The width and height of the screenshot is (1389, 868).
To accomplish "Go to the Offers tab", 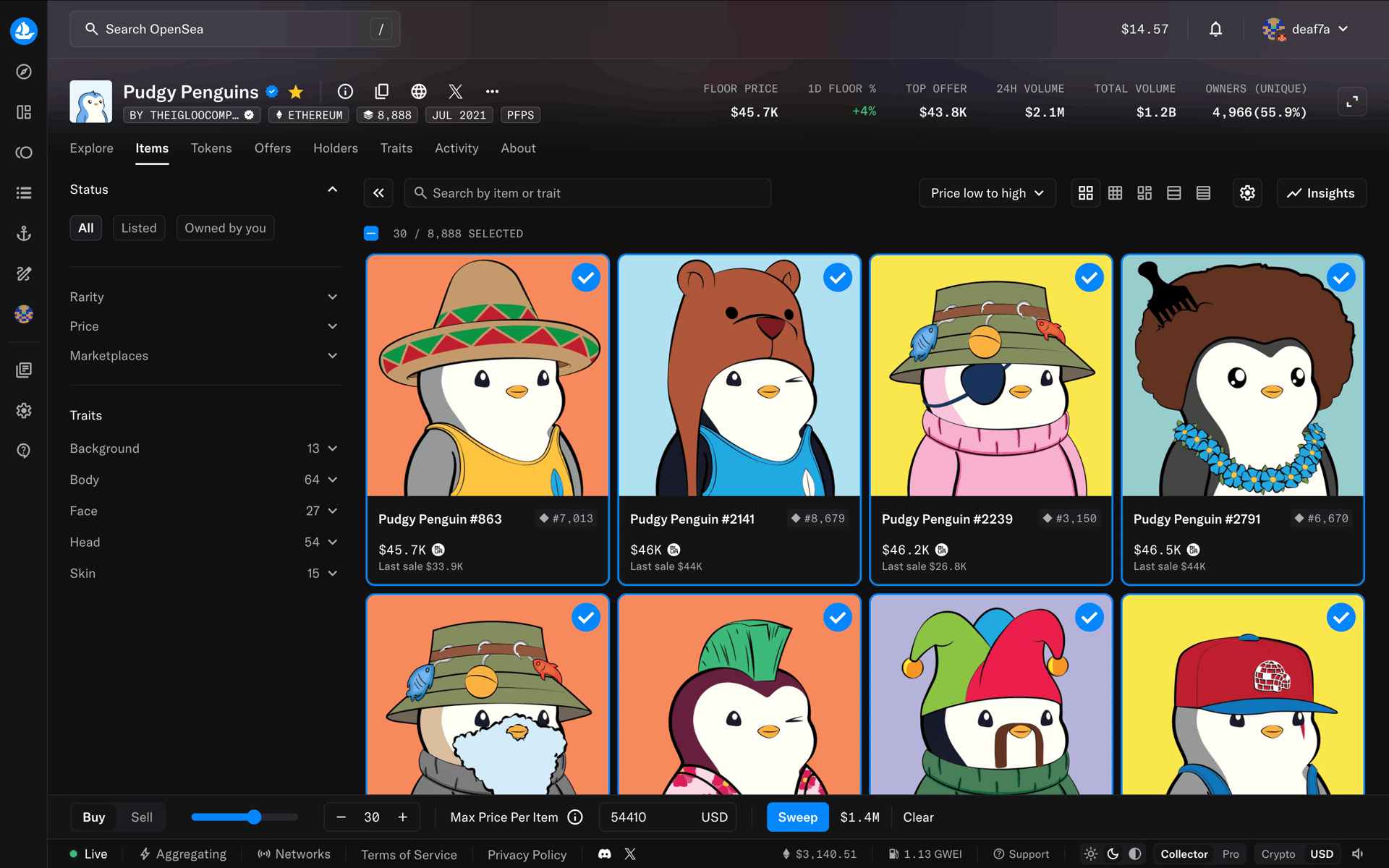I will point(273,148).
